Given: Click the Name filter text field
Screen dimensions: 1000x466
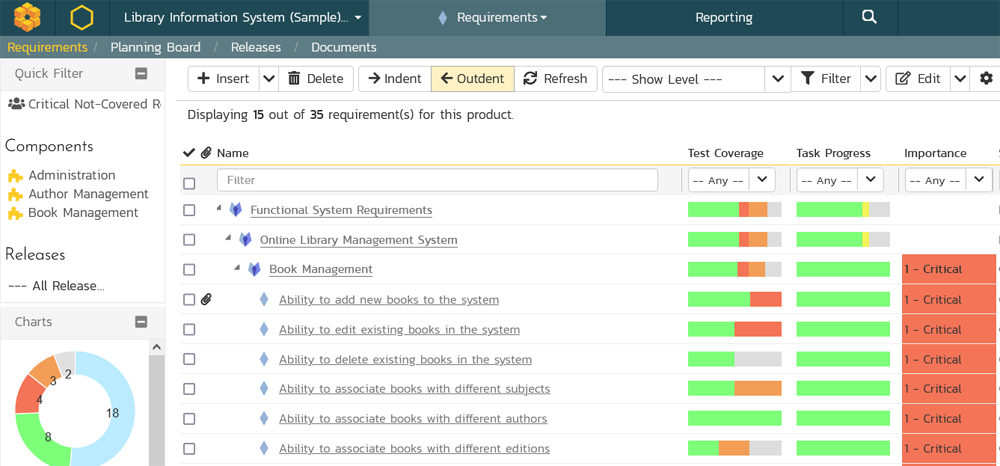Looking at the screenshot, I should point(437,180).
